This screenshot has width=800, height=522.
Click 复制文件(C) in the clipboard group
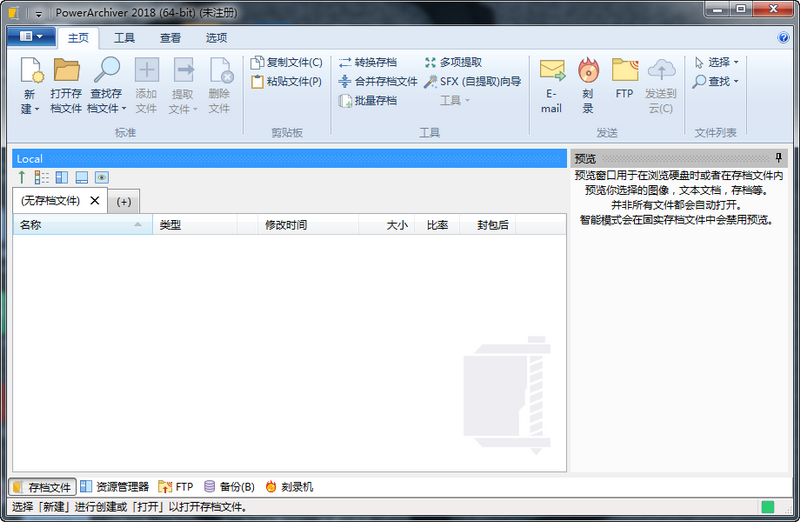coord(287,62)
